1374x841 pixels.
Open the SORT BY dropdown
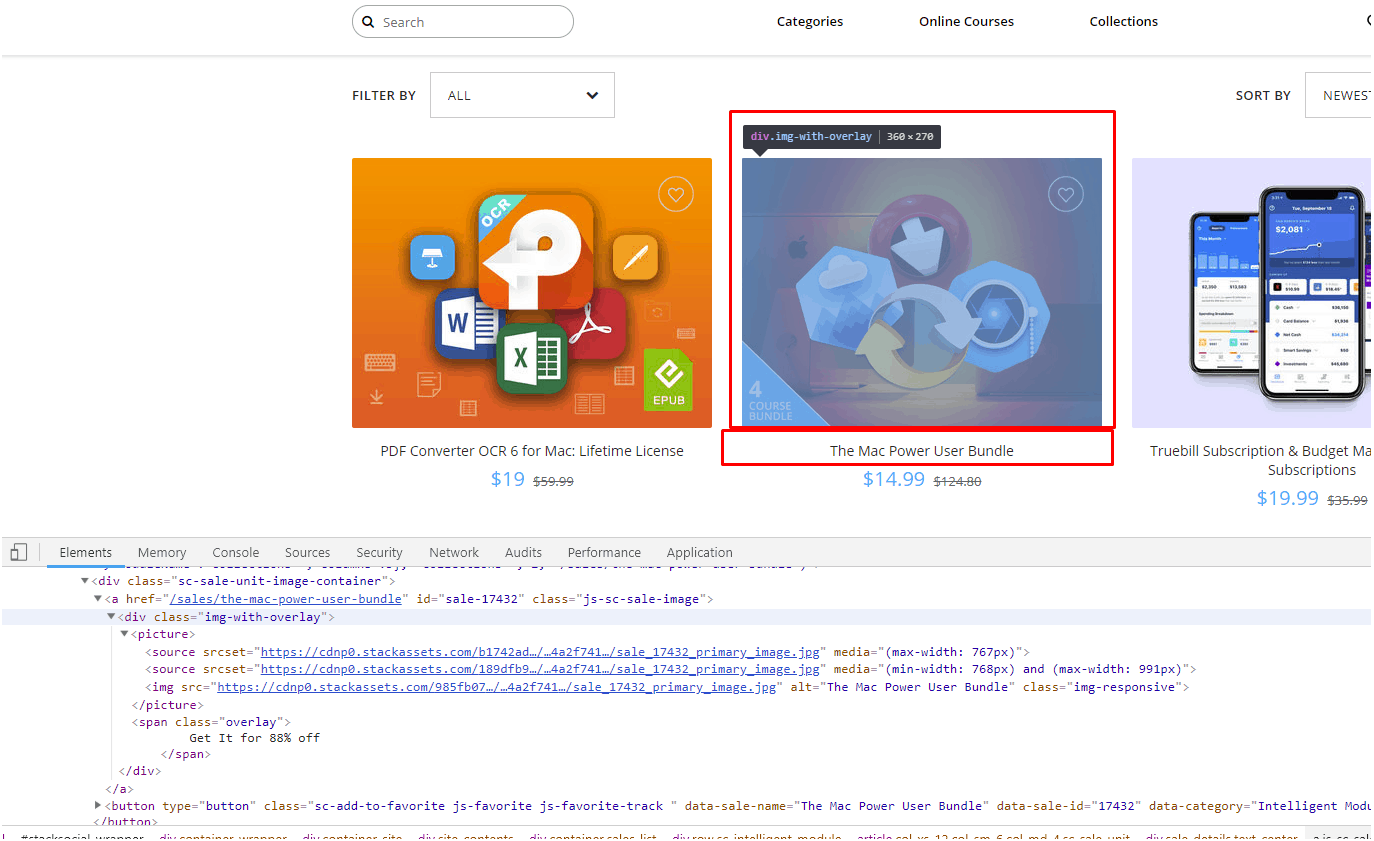pos(1339,95)
